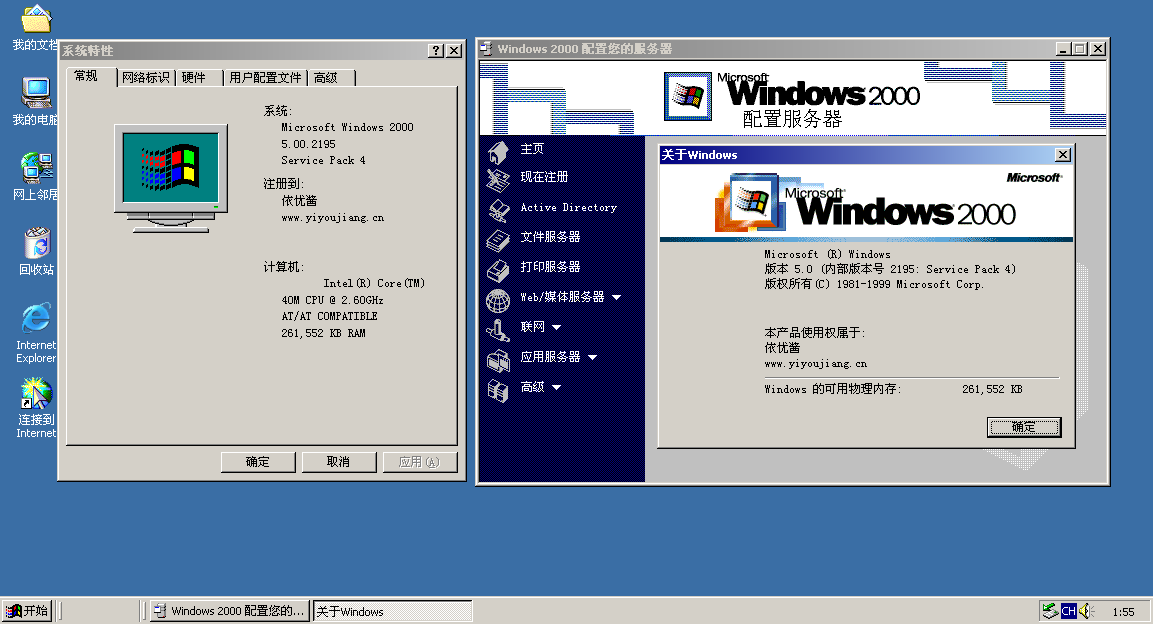Choose the 打印服务器 printer icon
Viewport: 1153px width, 624px height.
(x=498, y=270)
